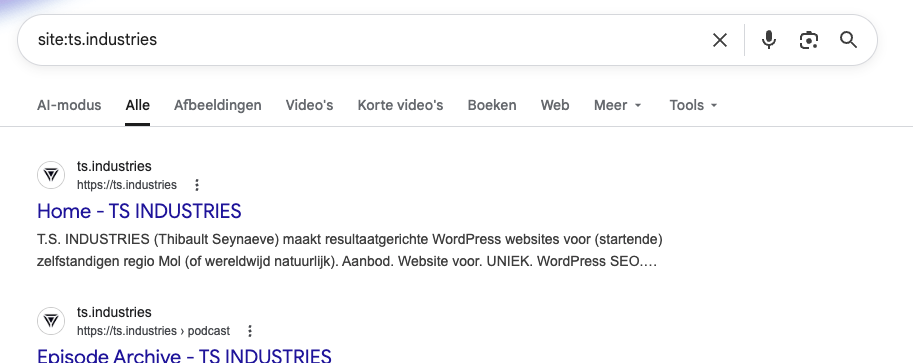Click the https://ts.industries URL of the first result

coord(127,185)
